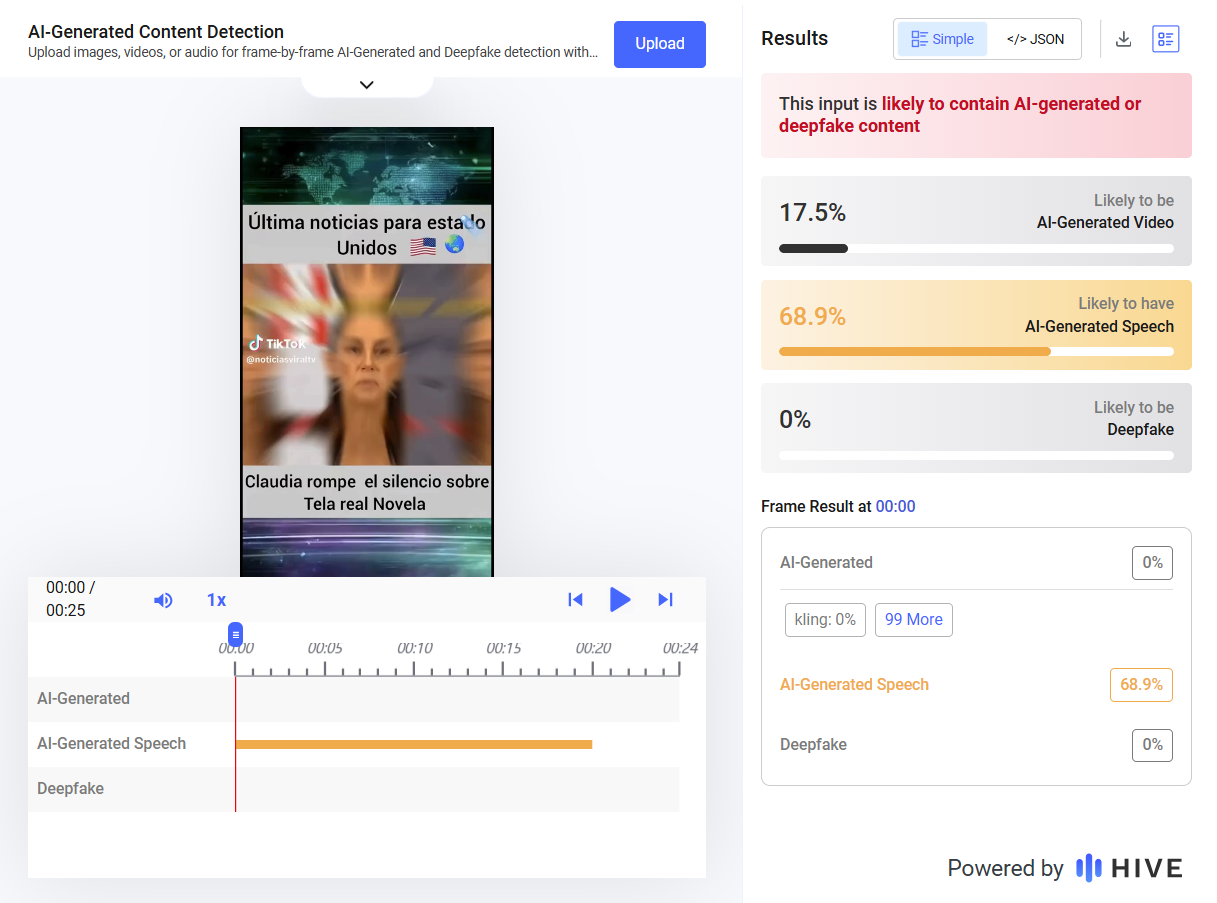Click the orange AI-Generated Speech timeline bar
The width and height of the screenshot is (1217, 903).
(413, 744)
